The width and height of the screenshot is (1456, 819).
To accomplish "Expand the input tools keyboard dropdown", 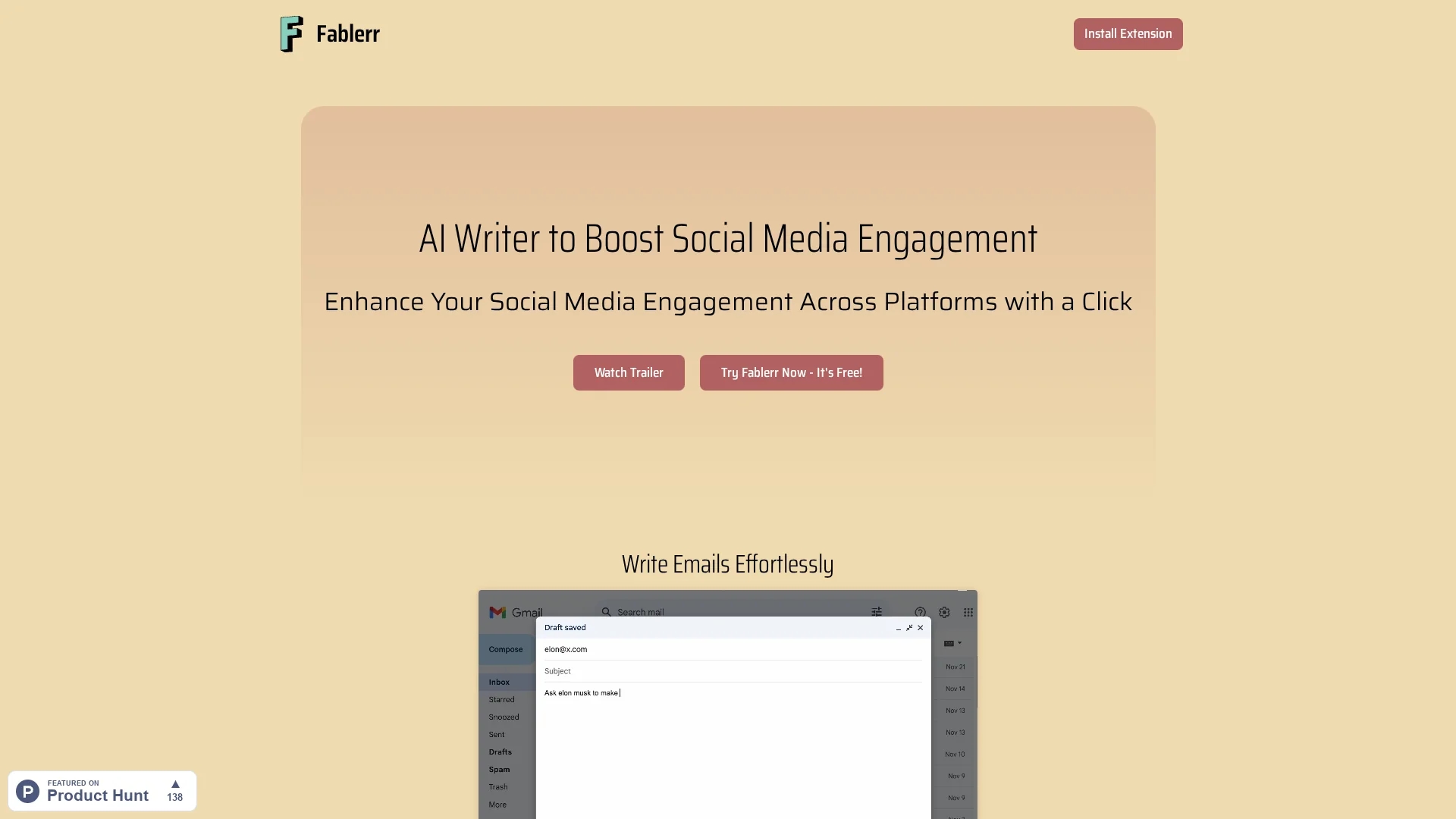I will tap(952, 643).
